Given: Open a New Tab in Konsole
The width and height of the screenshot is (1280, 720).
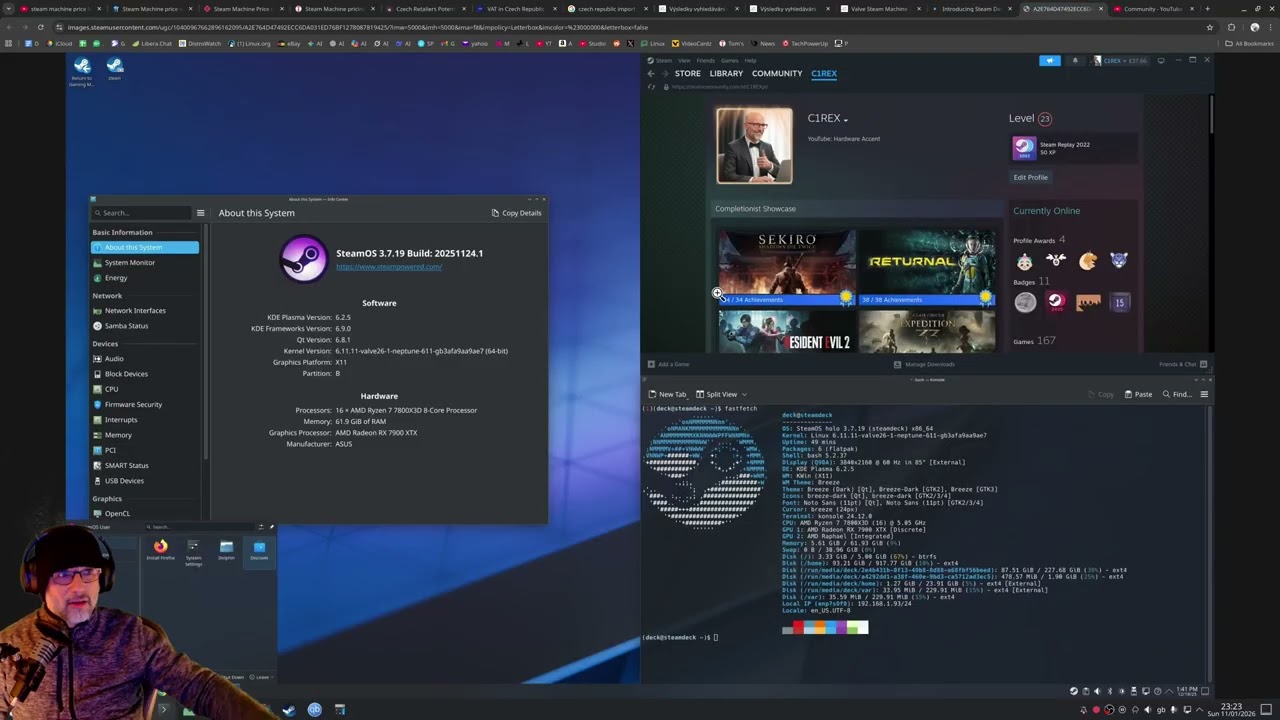Looking at the screenshot, I should tap(667, 394).
